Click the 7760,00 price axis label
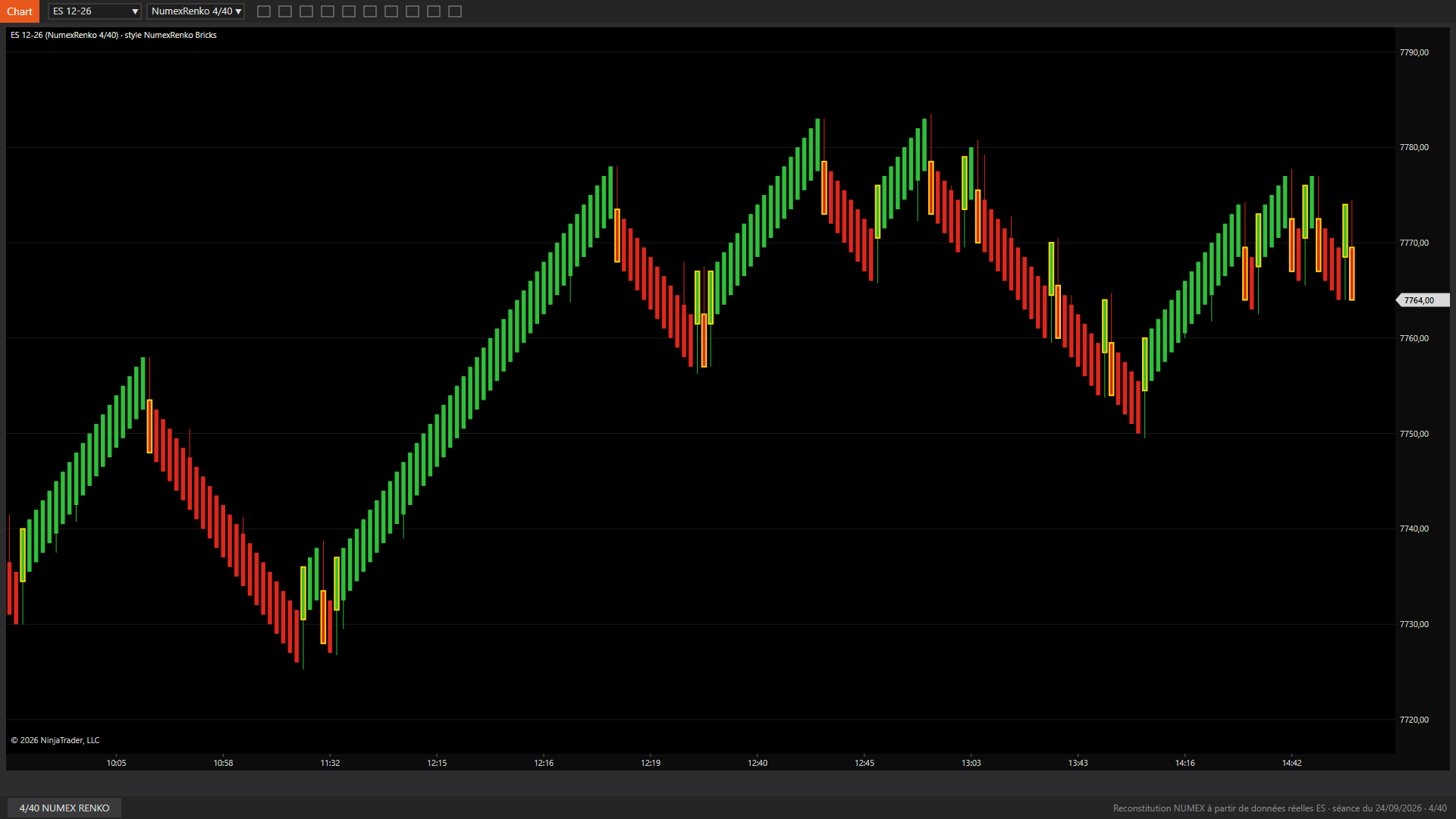This screenshot has height=819, width=1456. point(1414,338)
